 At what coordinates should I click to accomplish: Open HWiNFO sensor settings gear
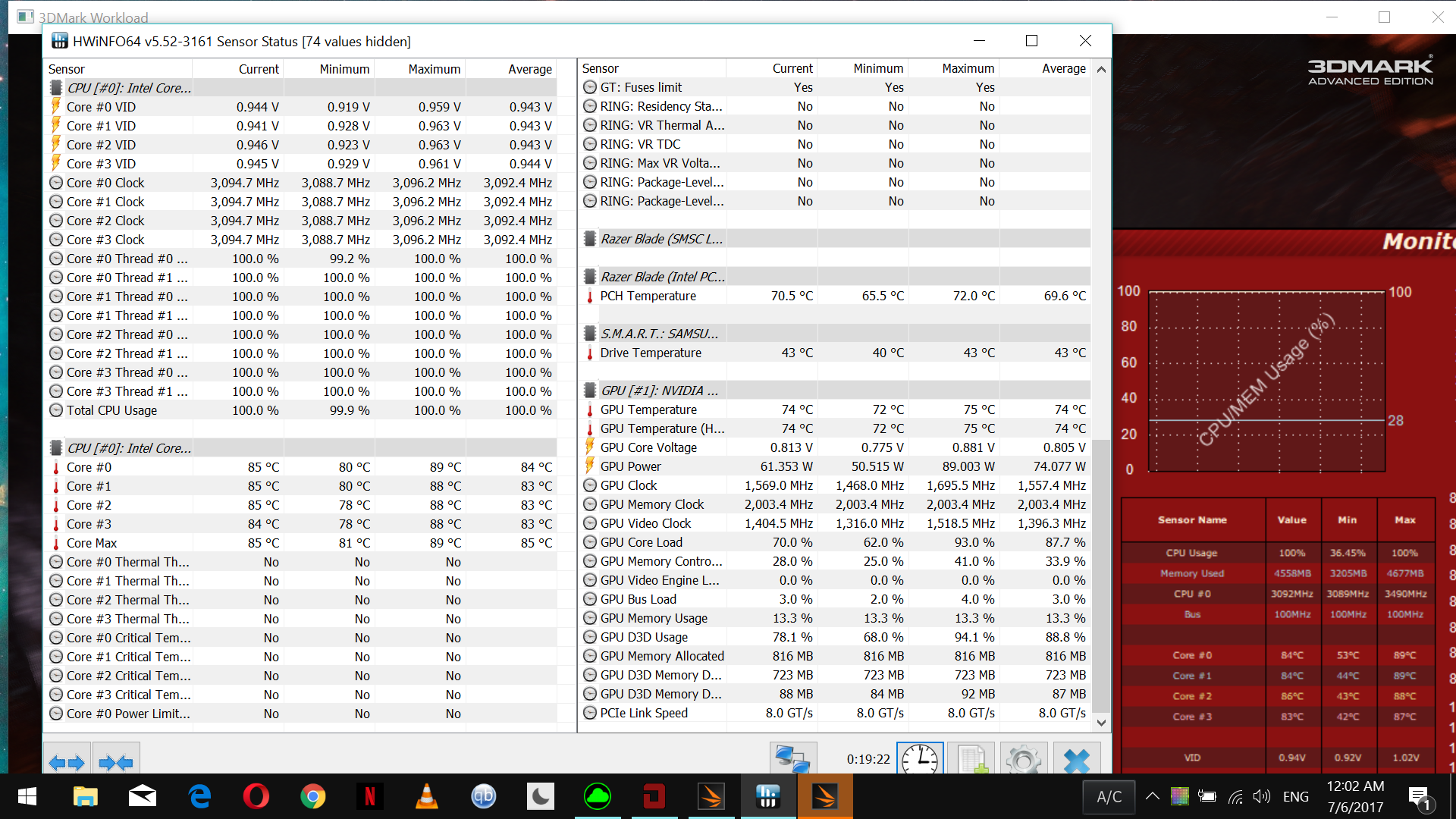1024,759
